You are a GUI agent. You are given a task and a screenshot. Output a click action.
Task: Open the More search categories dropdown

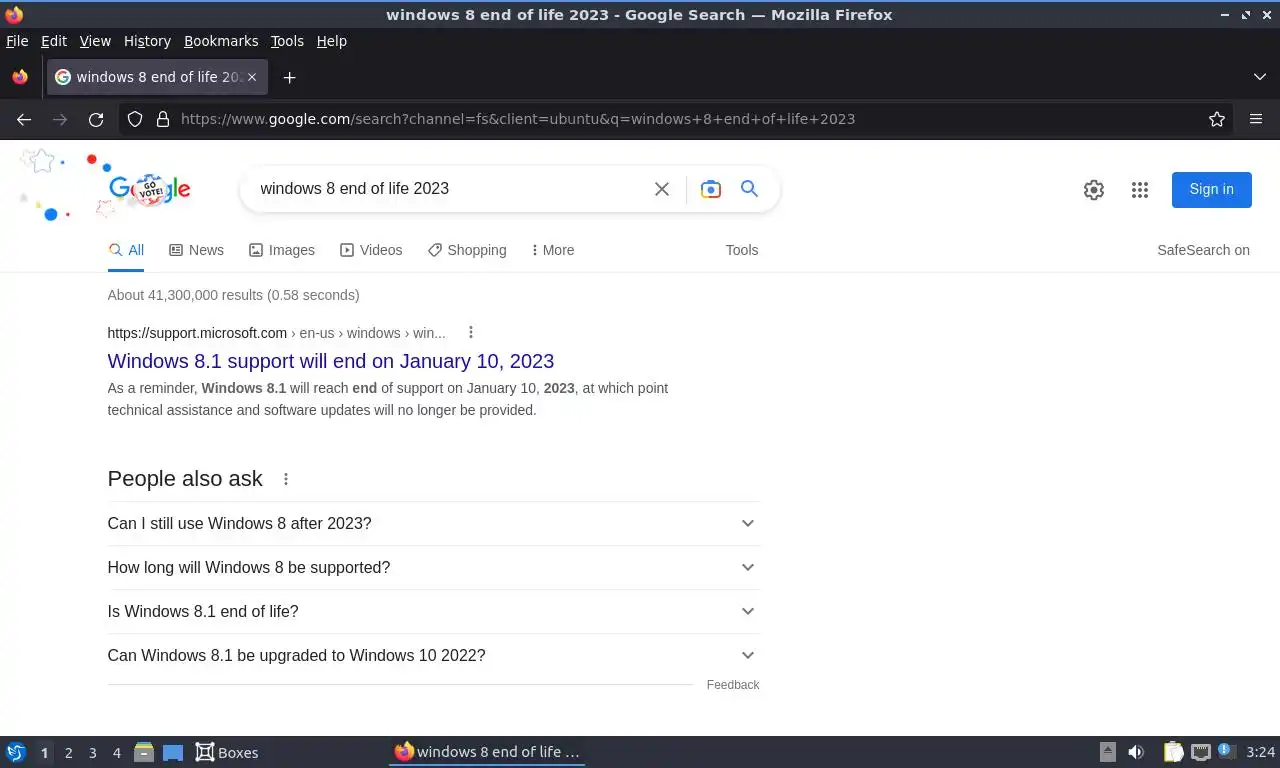click(x=553, y=250)
